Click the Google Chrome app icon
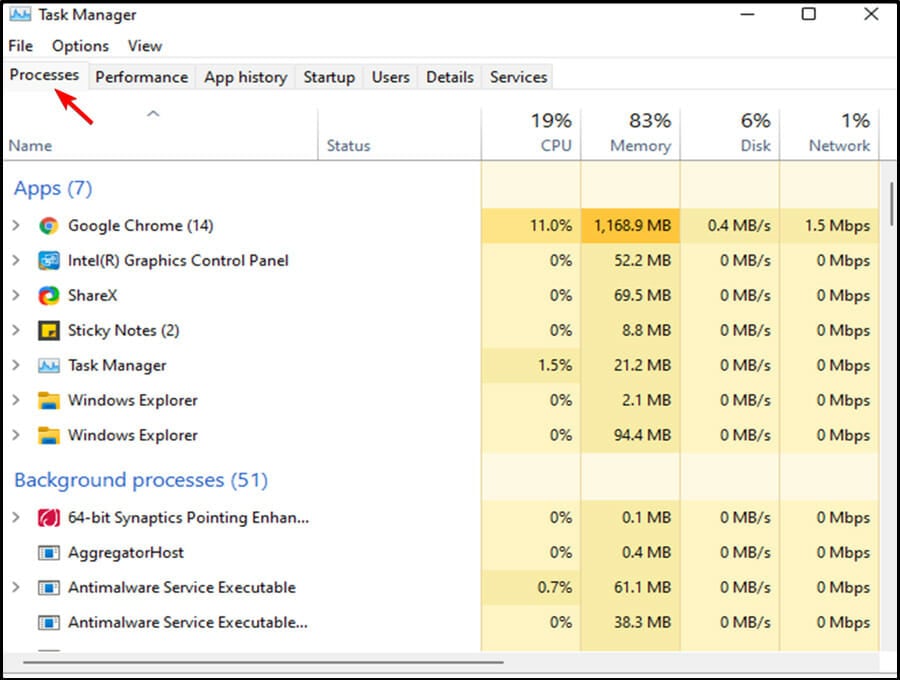This screenshot has width=900, height=680. (x=48, y=226)
